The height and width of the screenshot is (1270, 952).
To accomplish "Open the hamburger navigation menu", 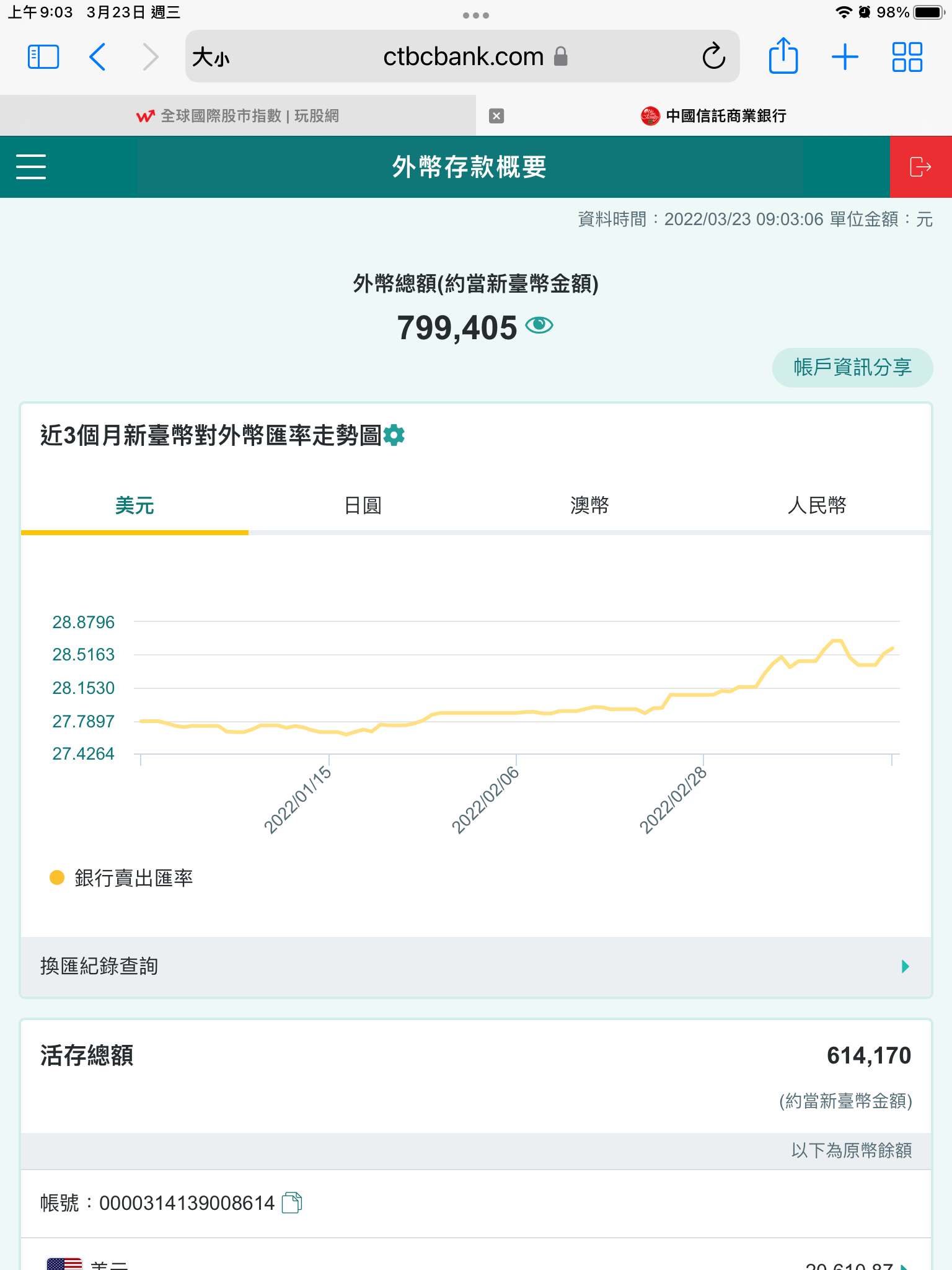I will (x=31, y=167).
